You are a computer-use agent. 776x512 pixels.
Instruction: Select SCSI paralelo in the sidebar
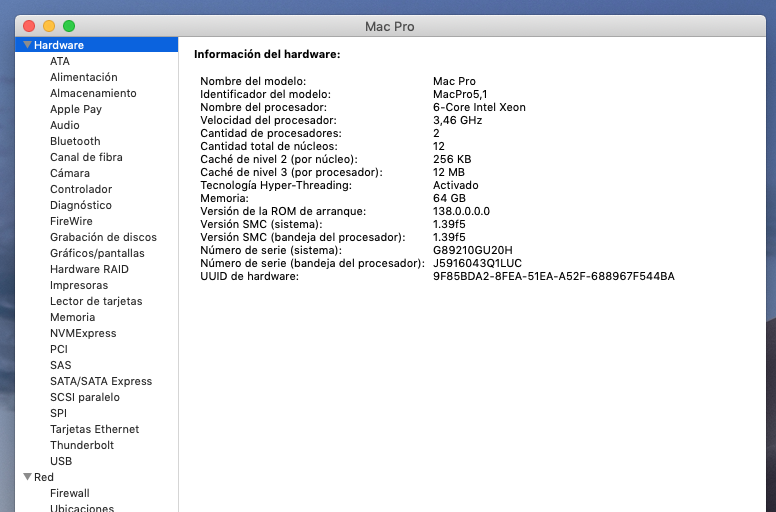tap(85, 397)
